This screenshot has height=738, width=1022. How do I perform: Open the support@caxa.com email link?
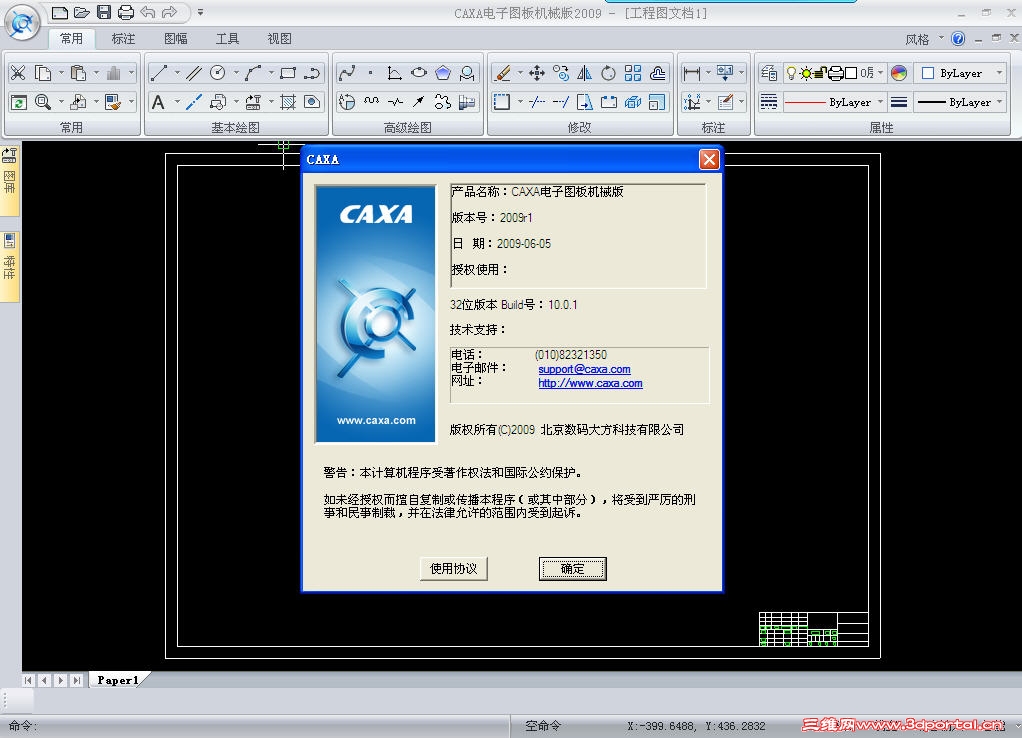[x=584, y=369]
